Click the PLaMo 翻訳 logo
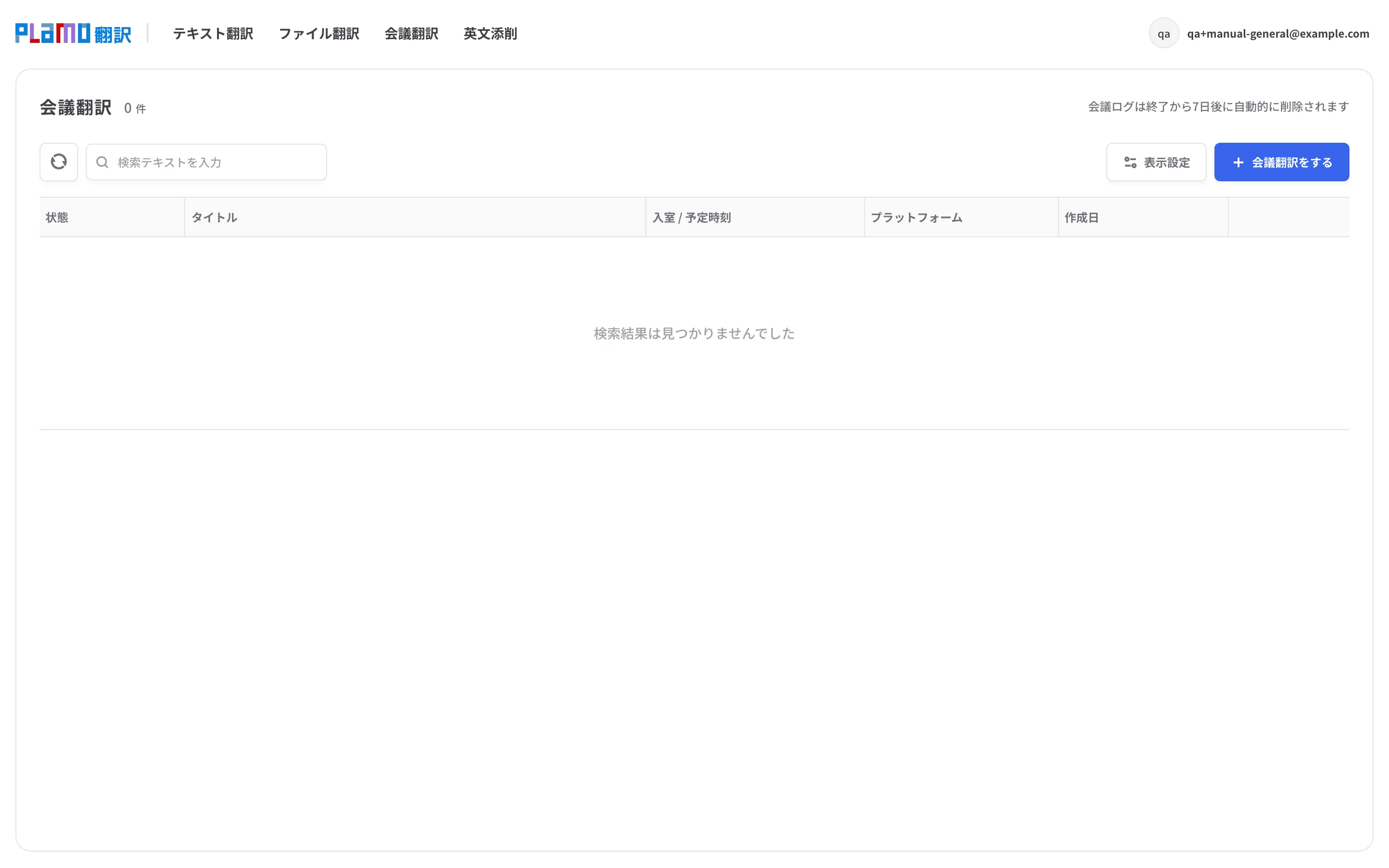Viewport: 1389px width, 868px height. (x=73, y=33)
